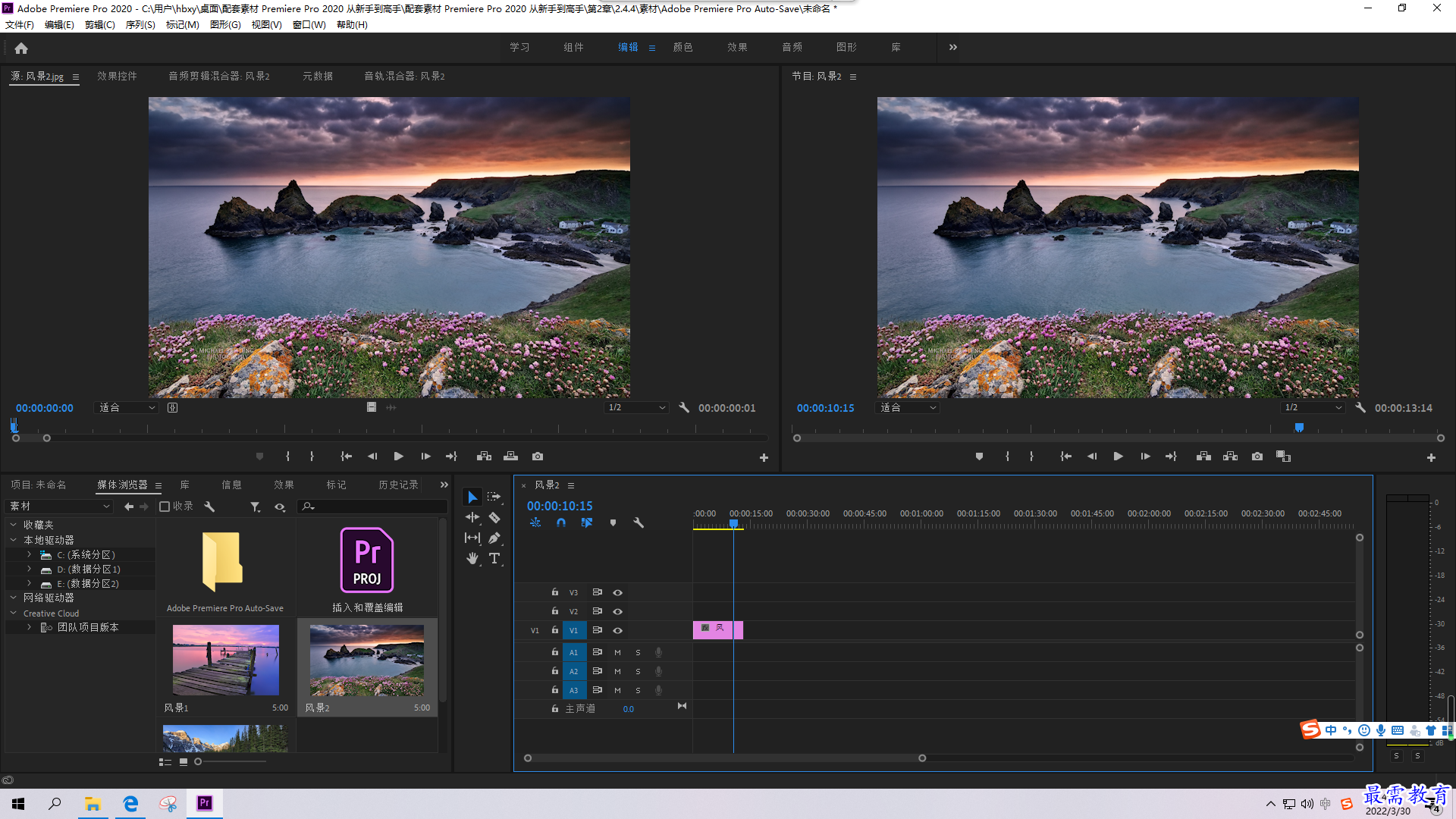Select the Track Select Forward tool
1456x819 pixels.
click(494, 497)
